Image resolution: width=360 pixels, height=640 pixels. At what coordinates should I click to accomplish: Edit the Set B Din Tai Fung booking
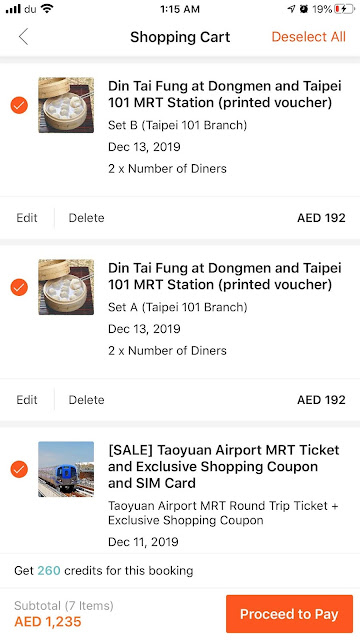[27, 218]
